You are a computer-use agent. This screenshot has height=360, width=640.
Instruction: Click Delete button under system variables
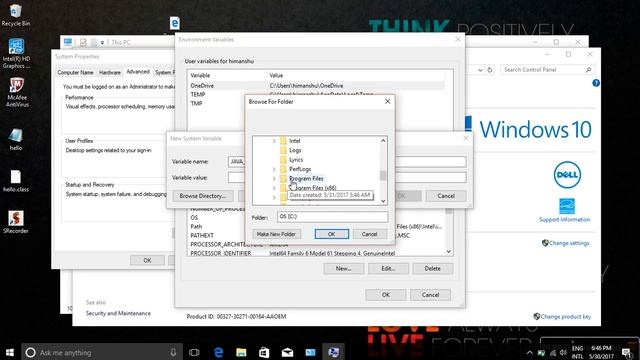click(x=433, y=268)
